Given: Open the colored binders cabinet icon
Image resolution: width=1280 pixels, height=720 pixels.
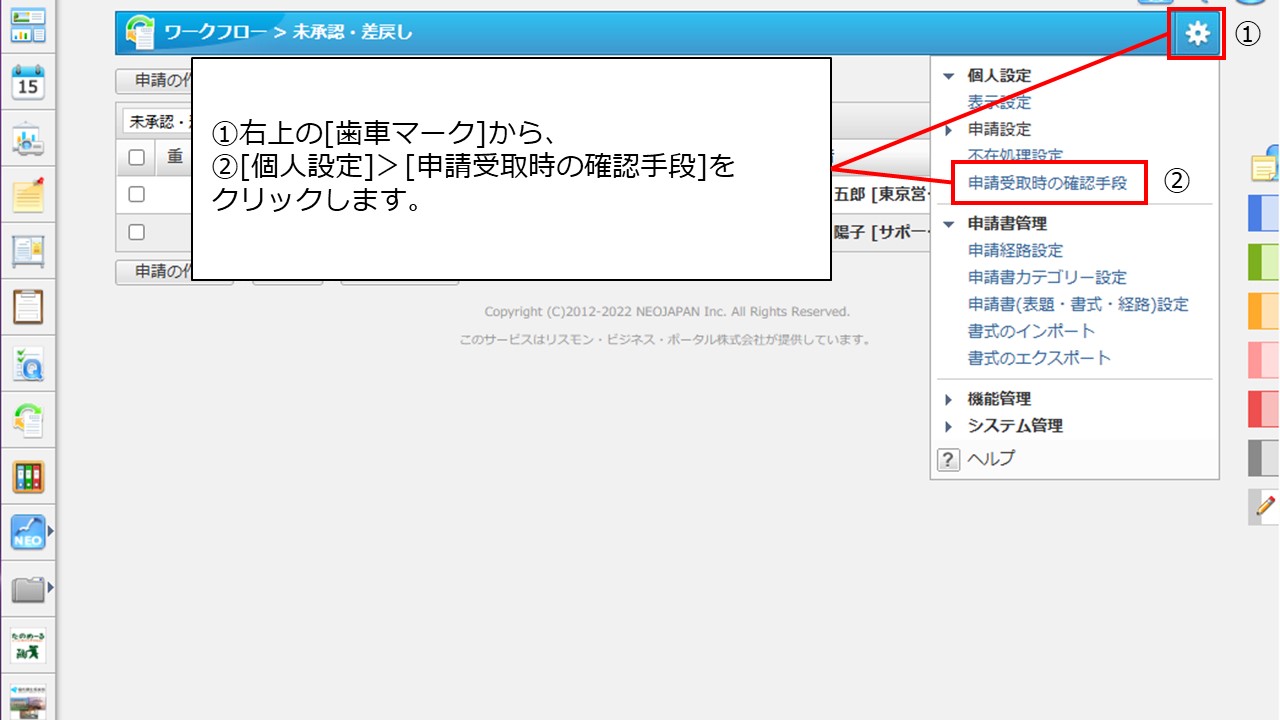Looking at the screenshot, I should coord(28,477).
